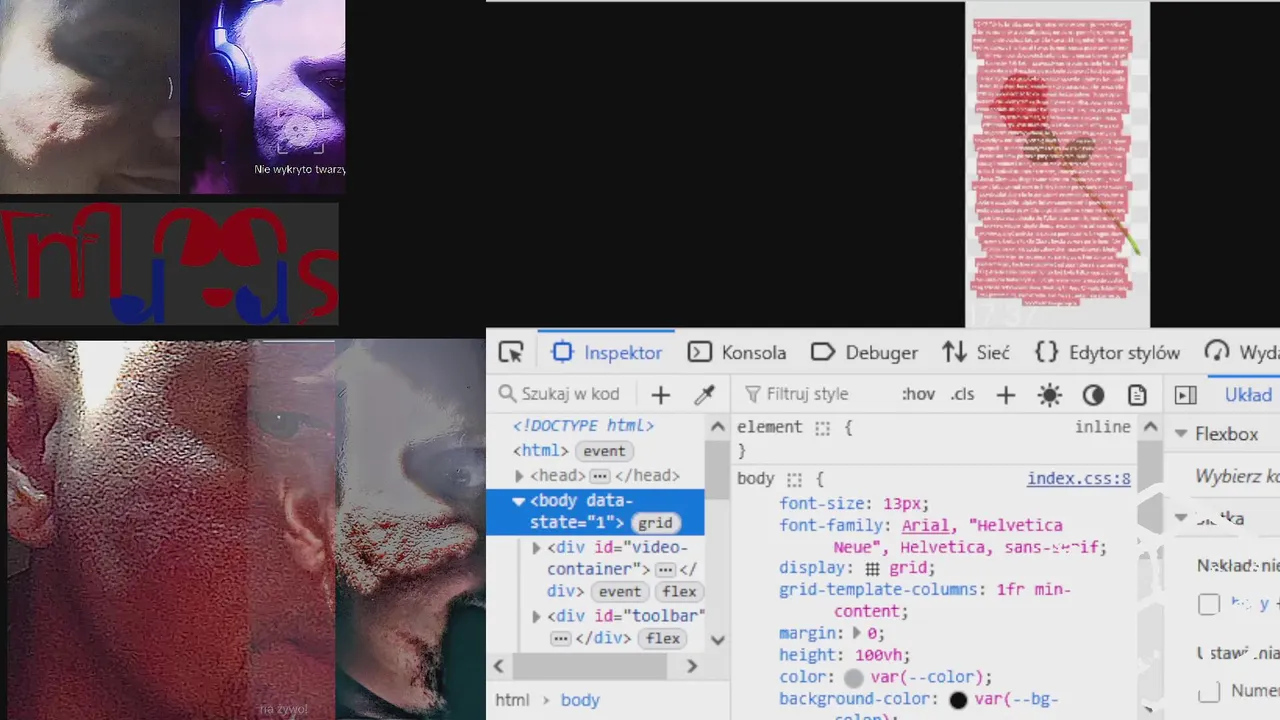
Task: Expand the video-container div node
Action: click(536, 547)
